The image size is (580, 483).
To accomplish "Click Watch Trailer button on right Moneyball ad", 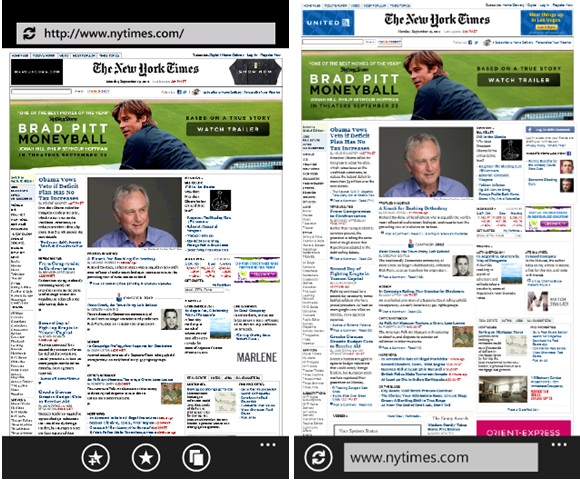I will pos(519,80).
